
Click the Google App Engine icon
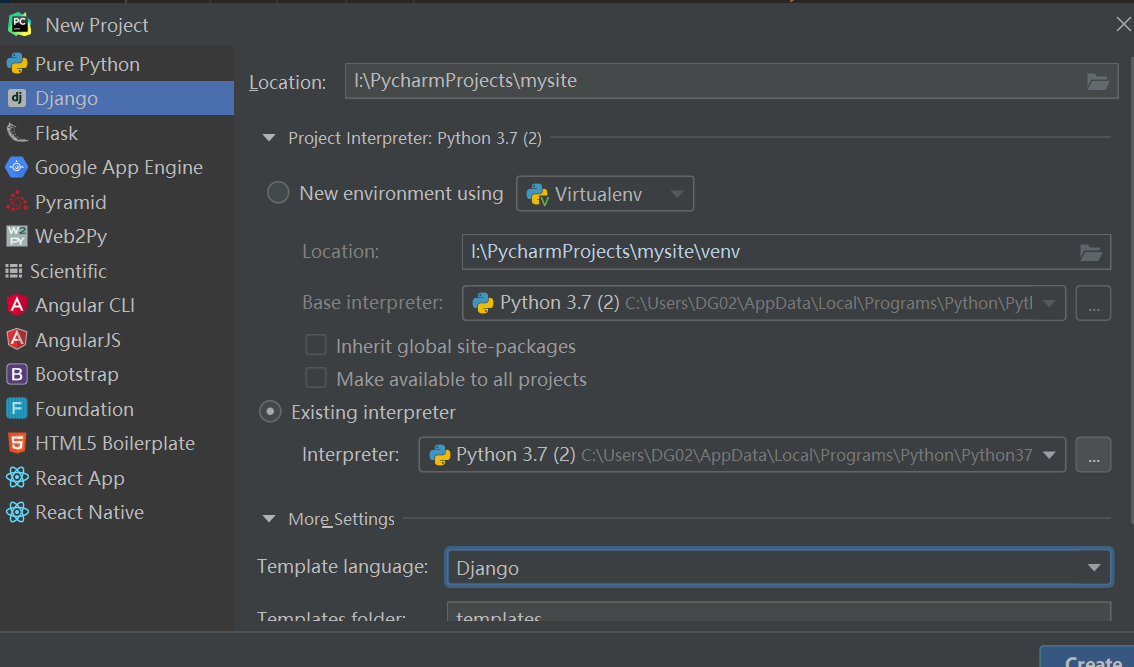pyautogui.click(x=17, y=167)
